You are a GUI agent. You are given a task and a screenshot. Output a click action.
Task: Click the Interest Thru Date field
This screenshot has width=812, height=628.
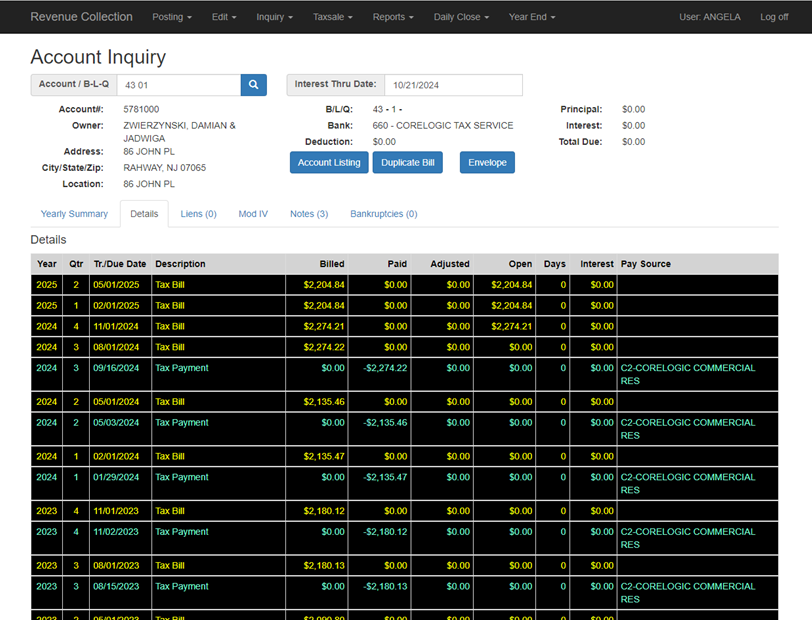pyautogui.click(x=453, y=85)
